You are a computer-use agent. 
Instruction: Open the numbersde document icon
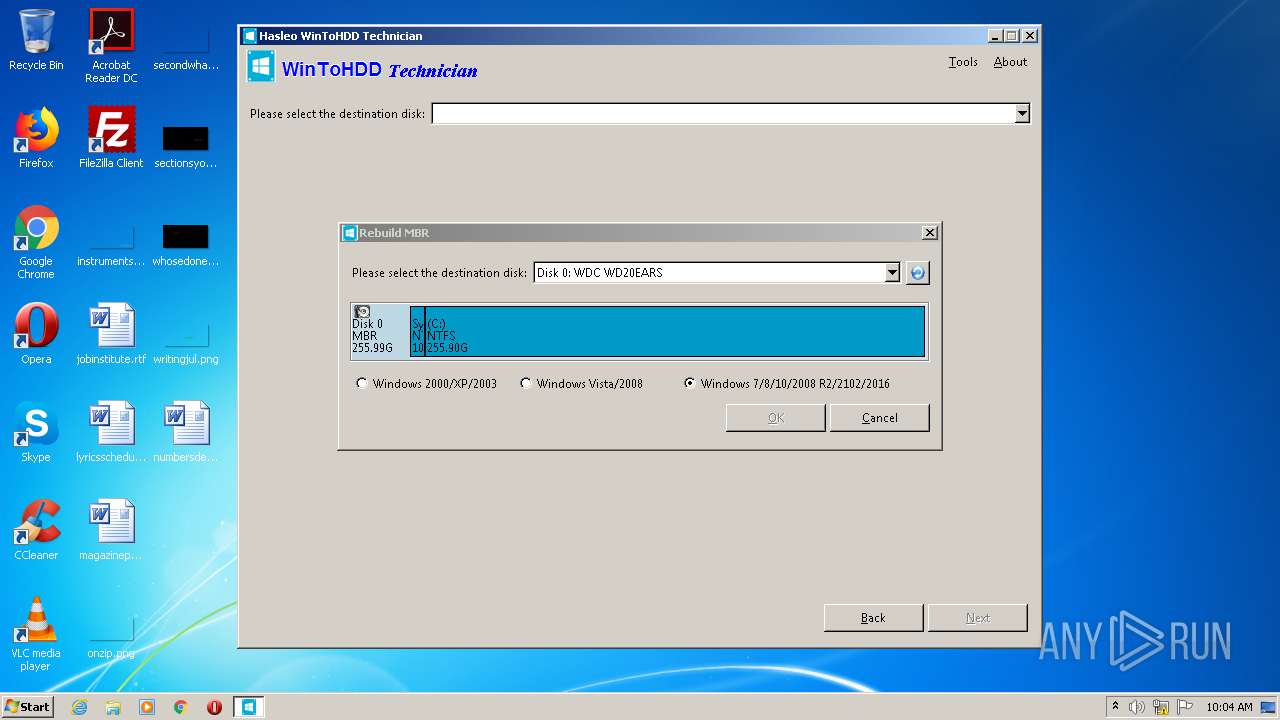click(186, 432)
